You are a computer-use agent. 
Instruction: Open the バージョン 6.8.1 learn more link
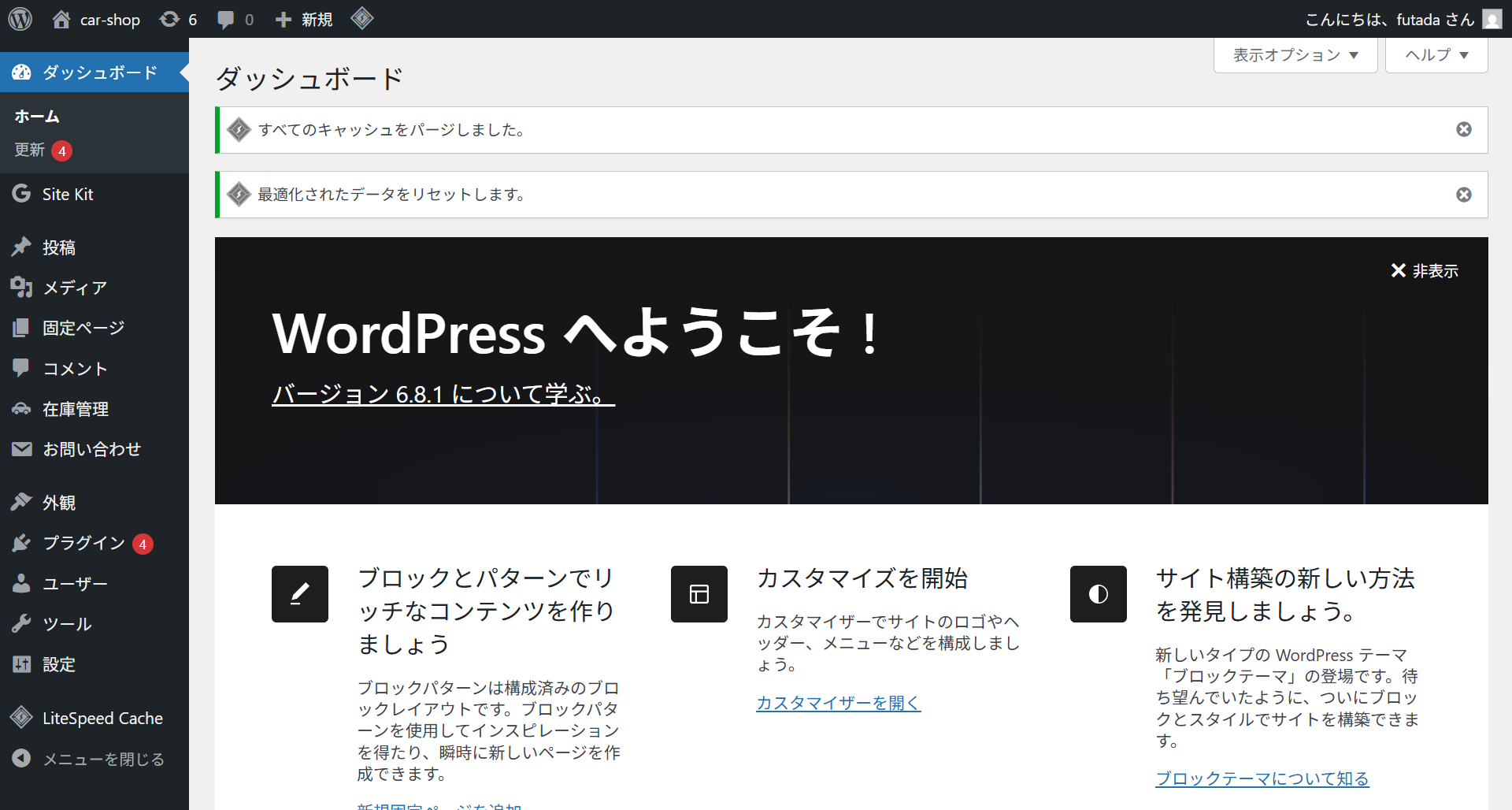[x=443, y=395]
